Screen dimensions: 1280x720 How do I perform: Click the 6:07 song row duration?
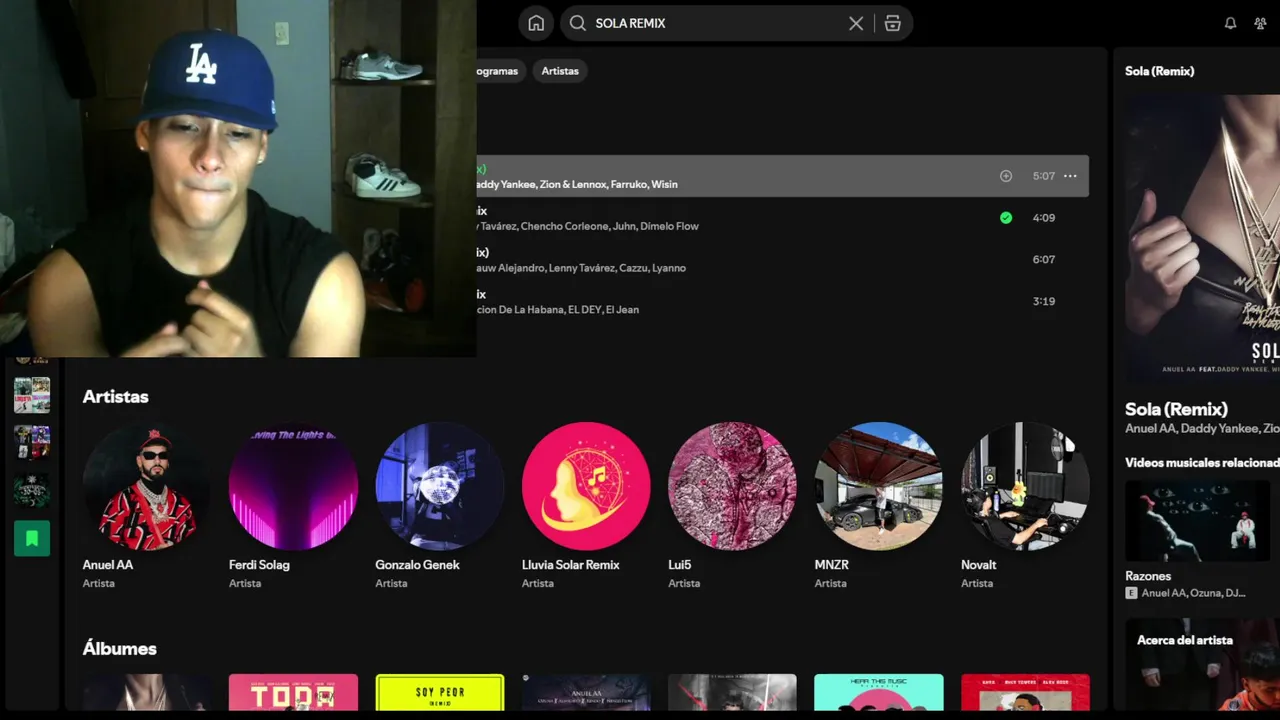(x=1044, y=259)
